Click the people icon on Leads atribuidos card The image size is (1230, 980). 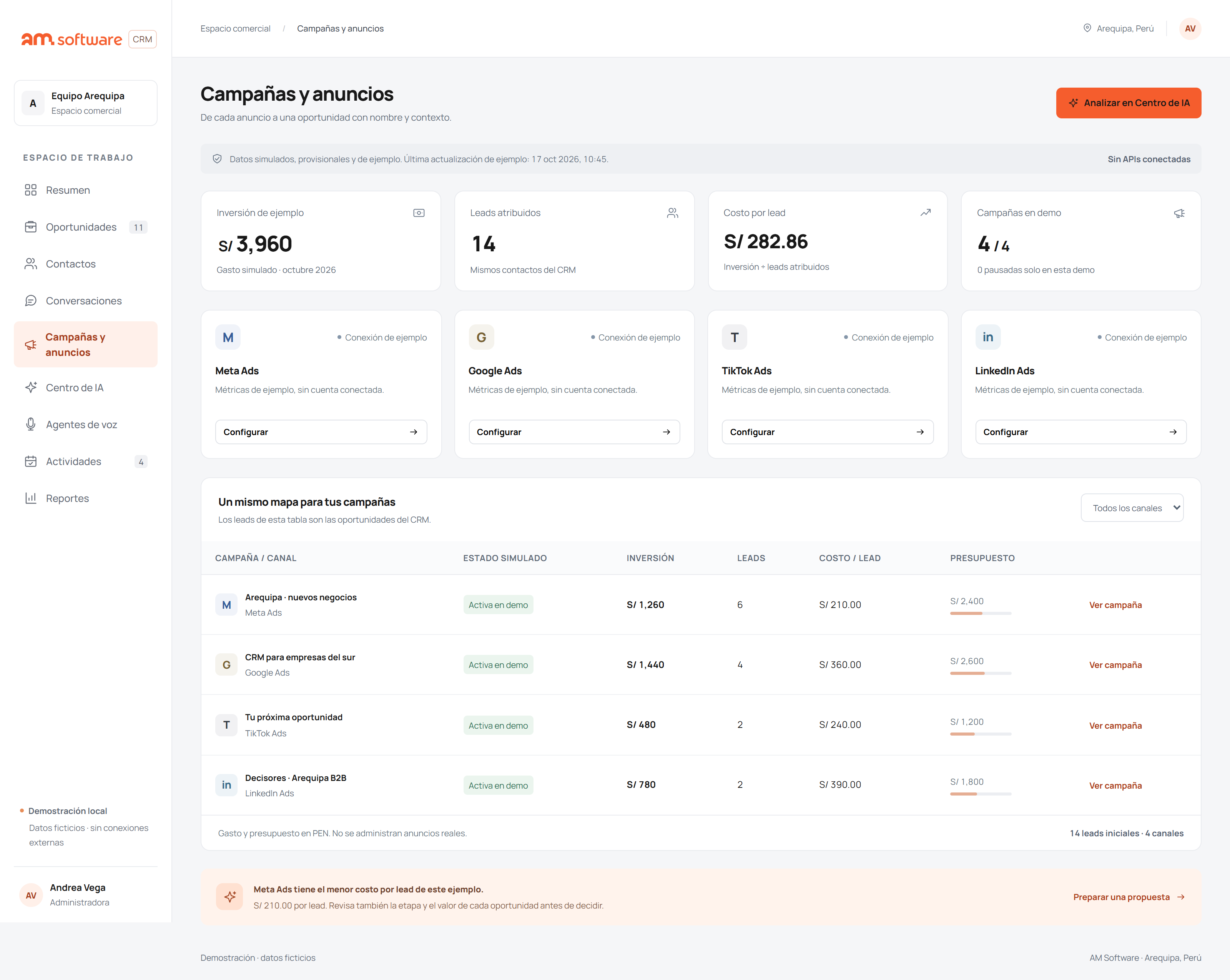coord(673,213)
